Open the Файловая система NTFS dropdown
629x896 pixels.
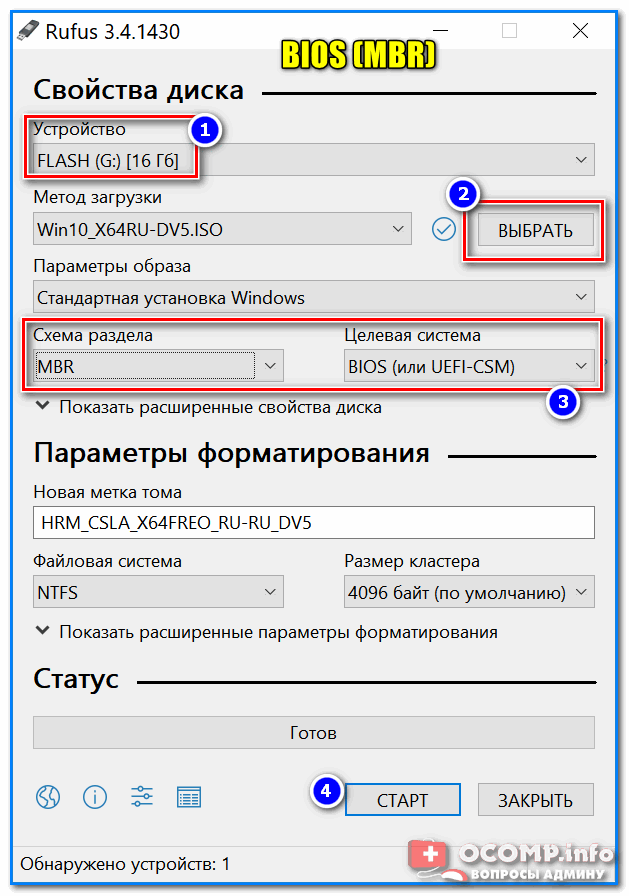pyautogui.click(x=158, y=592)
